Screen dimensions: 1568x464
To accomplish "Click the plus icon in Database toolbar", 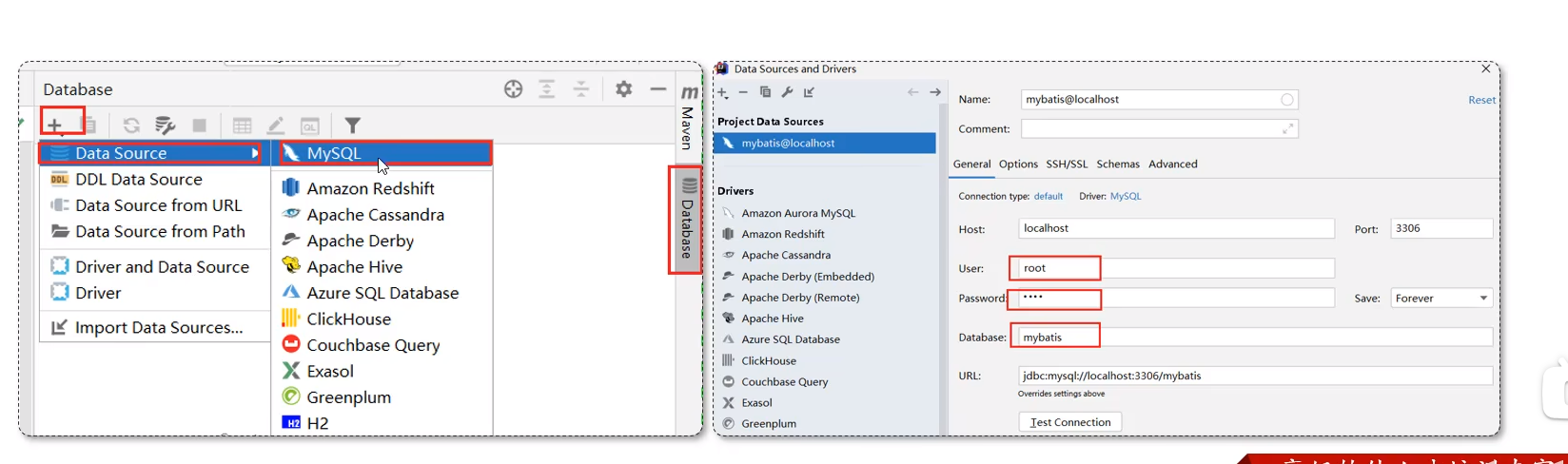I will coord(55,125).
